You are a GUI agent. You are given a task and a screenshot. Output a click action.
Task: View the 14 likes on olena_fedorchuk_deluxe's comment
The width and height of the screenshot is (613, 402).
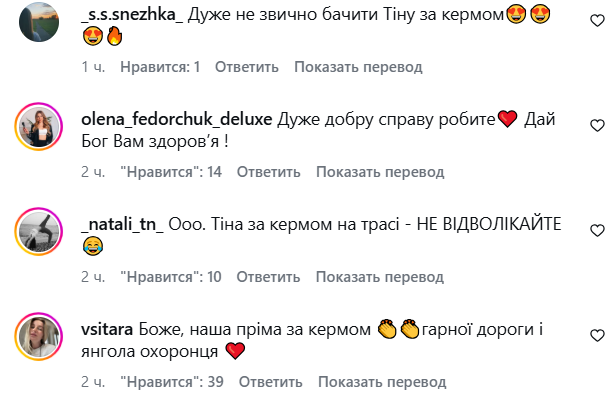tap(171, 172)
